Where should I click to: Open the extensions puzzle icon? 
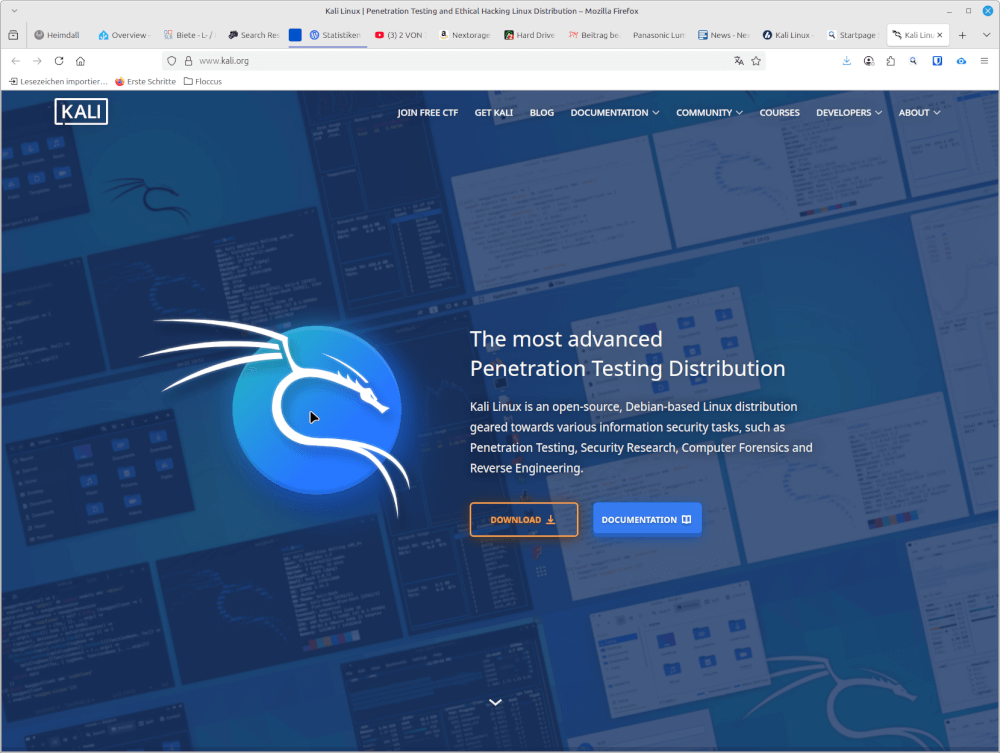[890, 61]
